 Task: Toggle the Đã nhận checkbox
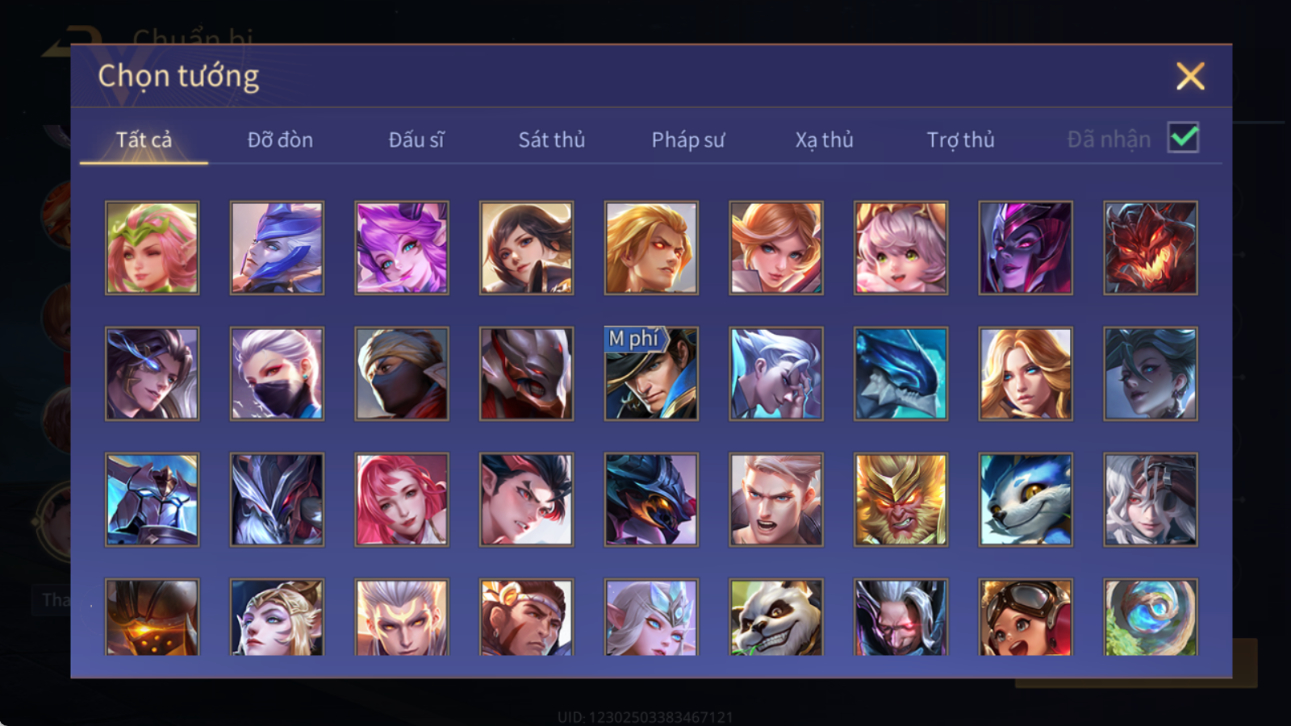[x=1183, y=139]
